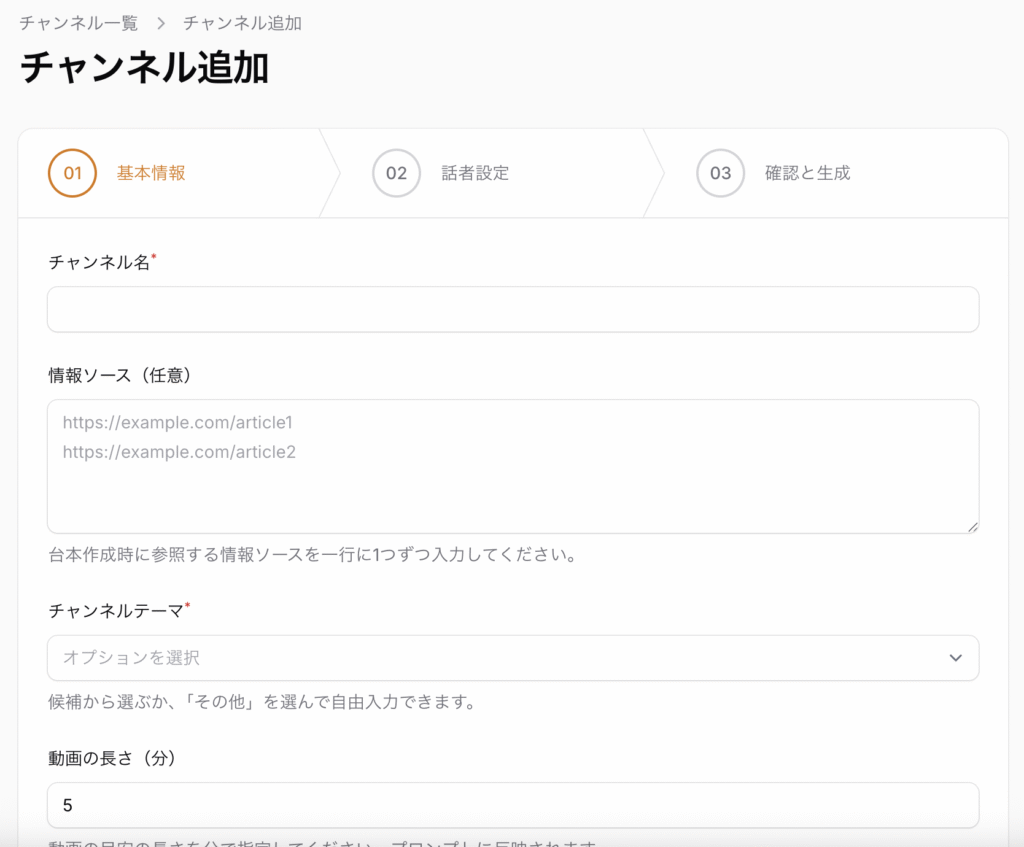Image resolution: width=1024 pixels, height=847 pixels.
Task: Click the チャンネル追加 breadcrumb item
Action: pos(242,24)
